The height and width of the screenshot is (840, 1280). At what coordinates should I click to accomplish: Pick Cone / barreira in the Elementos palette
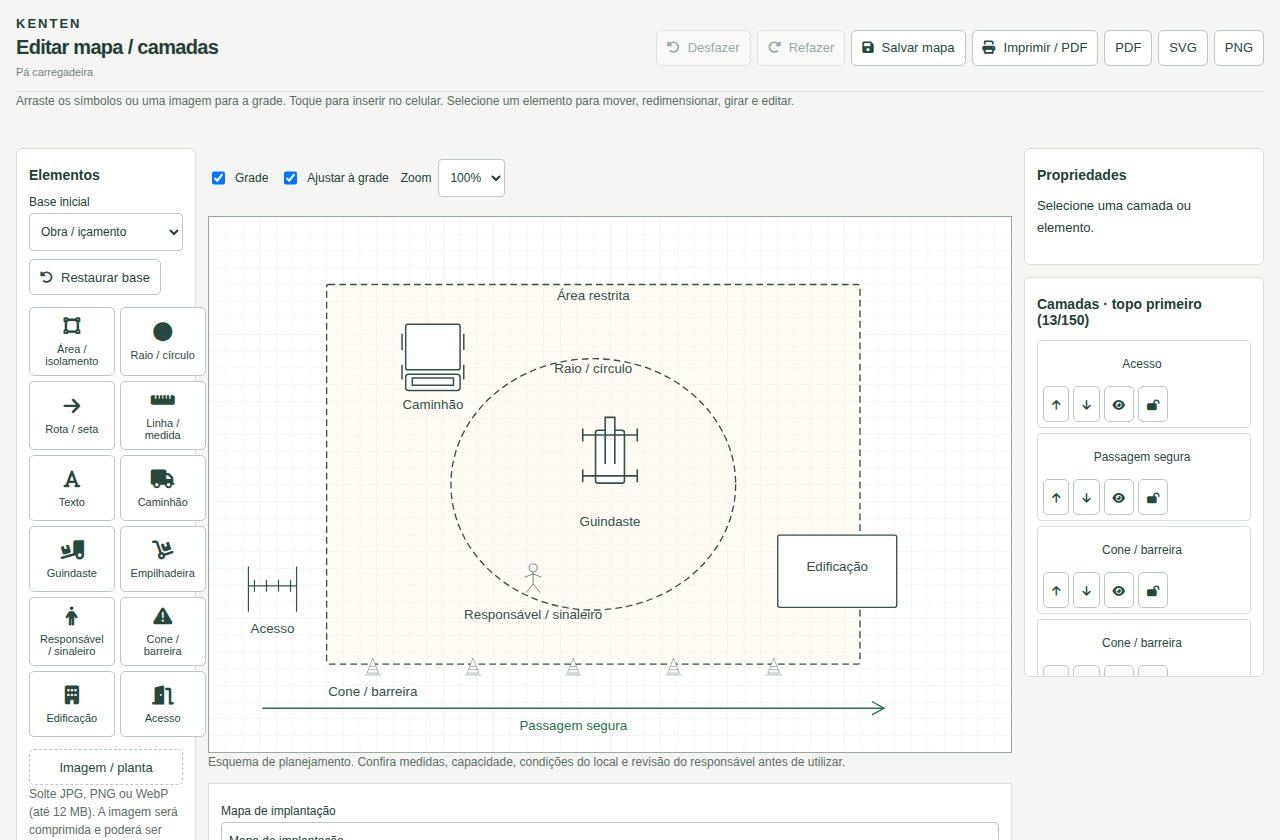(x=163, y=631)
